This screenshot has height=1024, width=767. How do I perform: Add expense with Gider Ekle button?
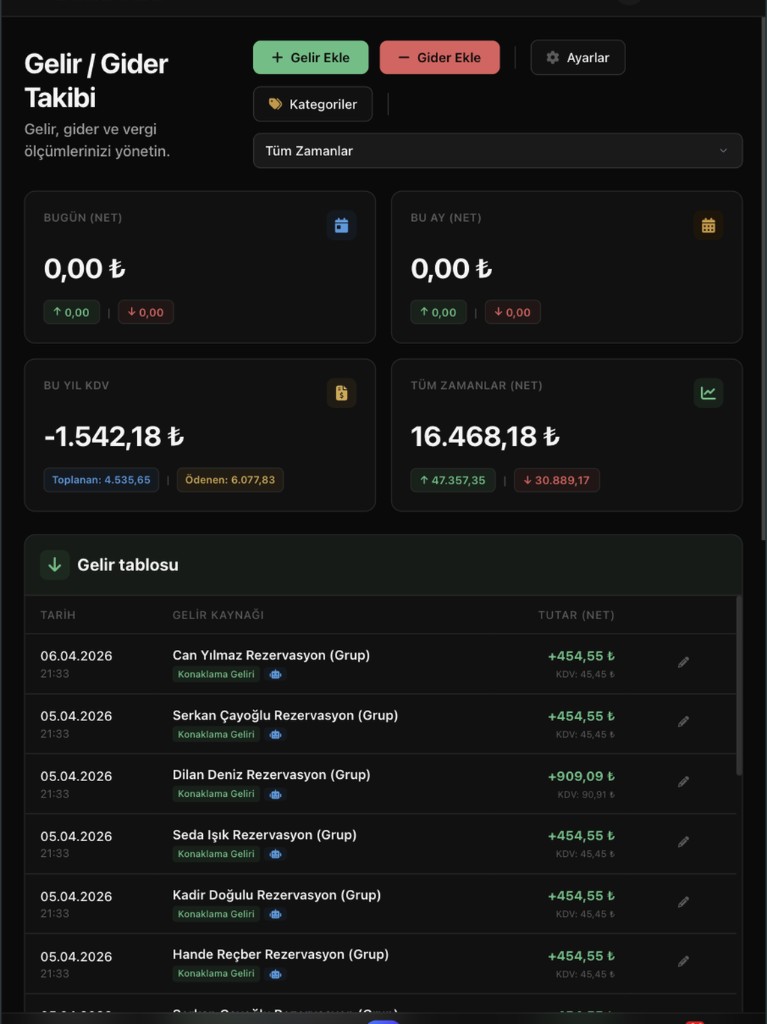pos(440,57)
